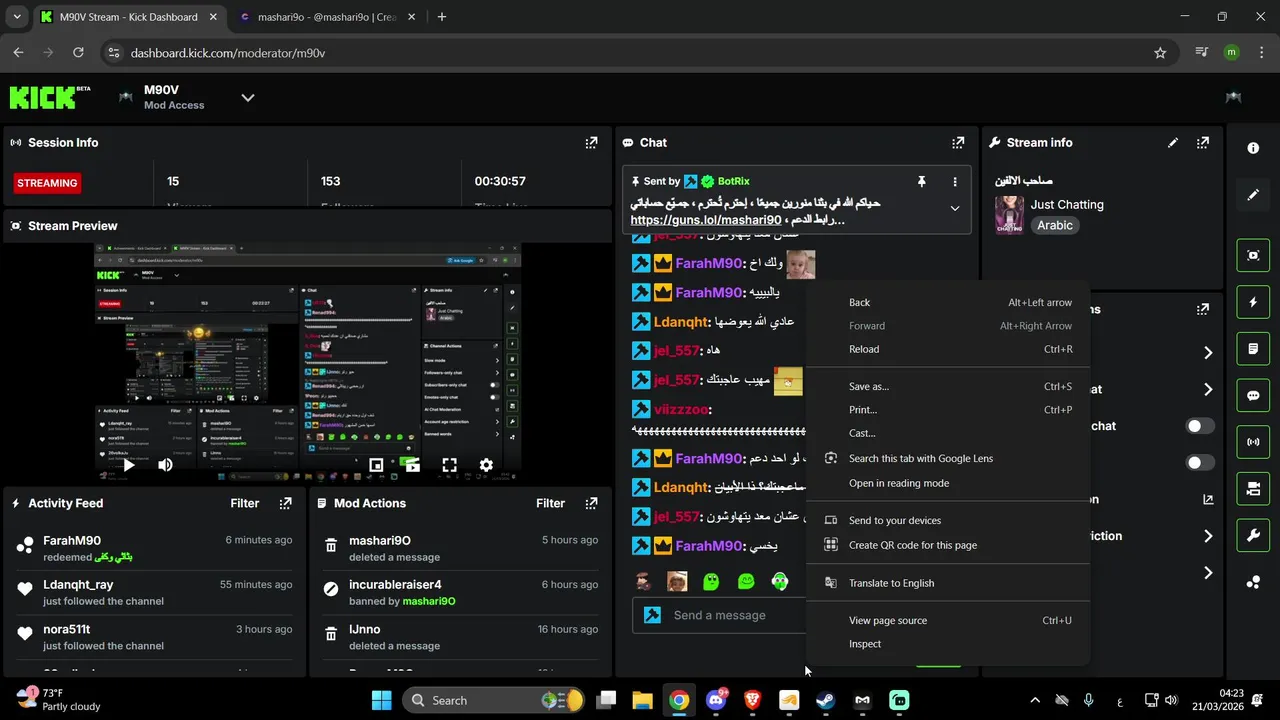Toggle the chat bubble sidebar icon
Image resolution: width=1280 pixels, height=720 pixels.
click(x=1253, y=395)
